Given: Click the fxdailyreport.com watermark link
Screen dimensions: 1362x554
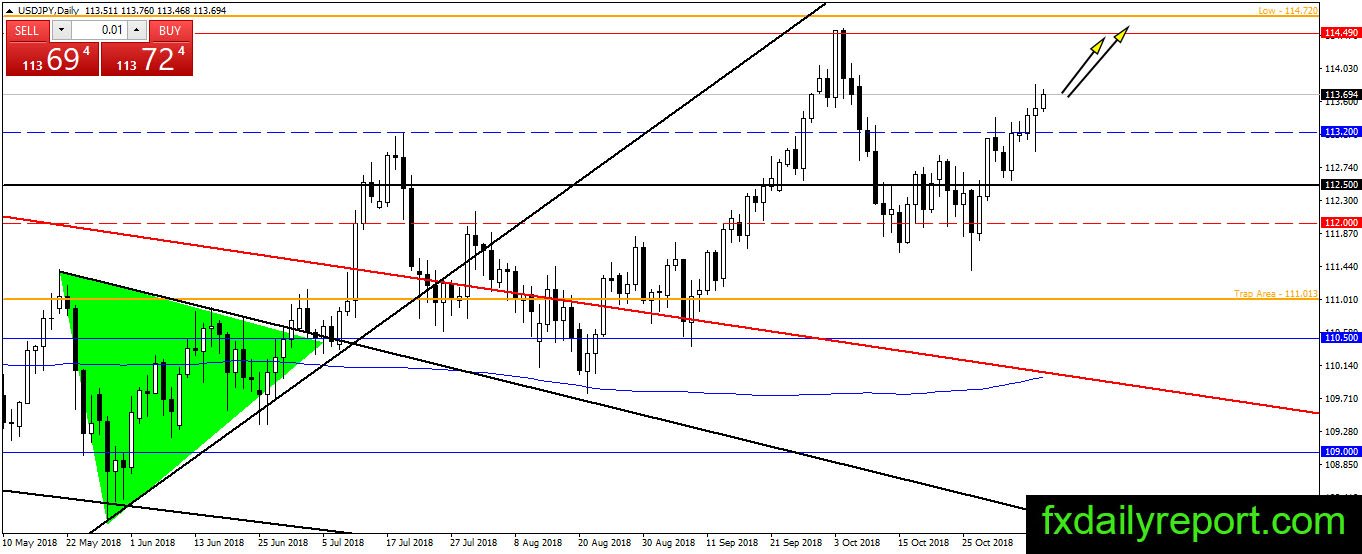Looking at the screenshot, I should click(x=1194, y=521).
